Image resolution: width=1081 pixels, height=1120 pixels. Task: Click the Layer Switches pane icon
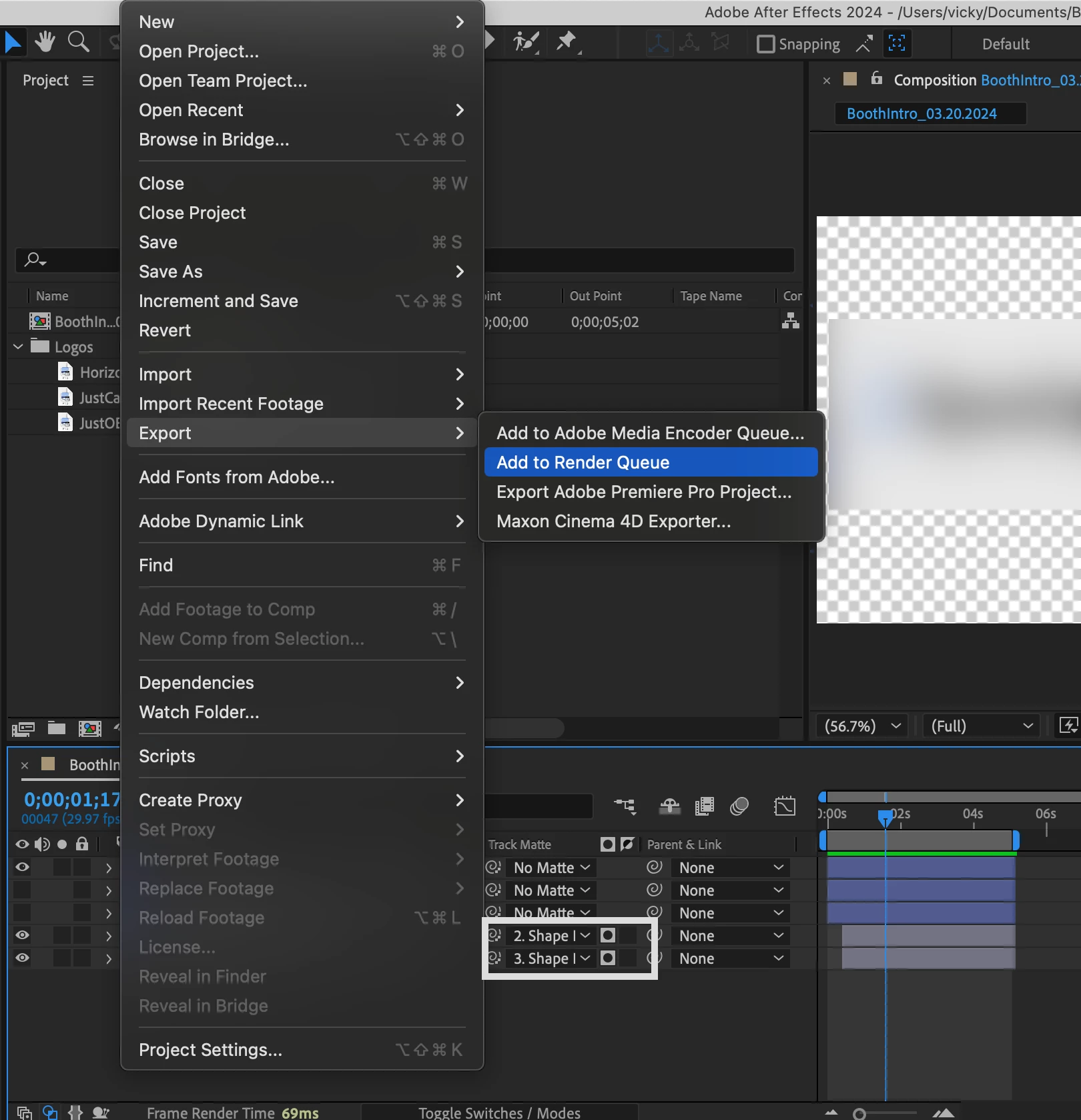coord(24,1113)
